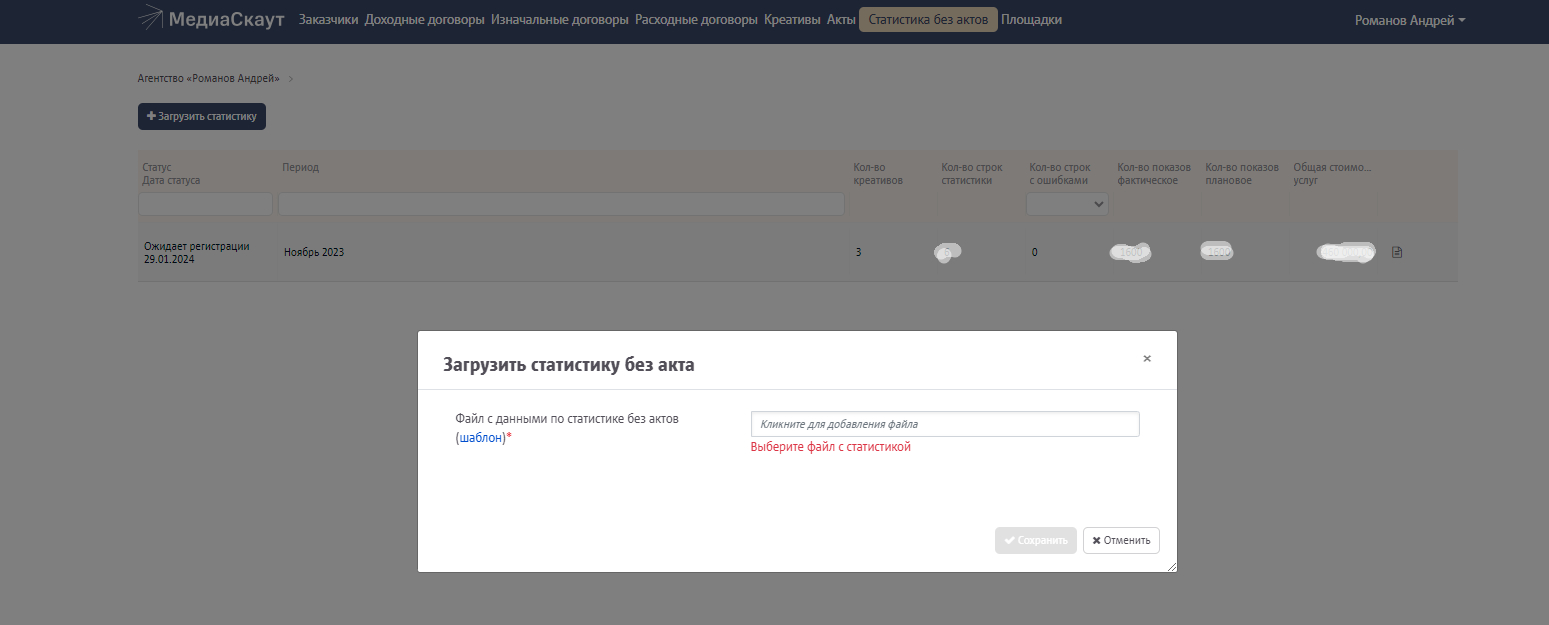Navigate to Расходные договоры

[696, 20]
